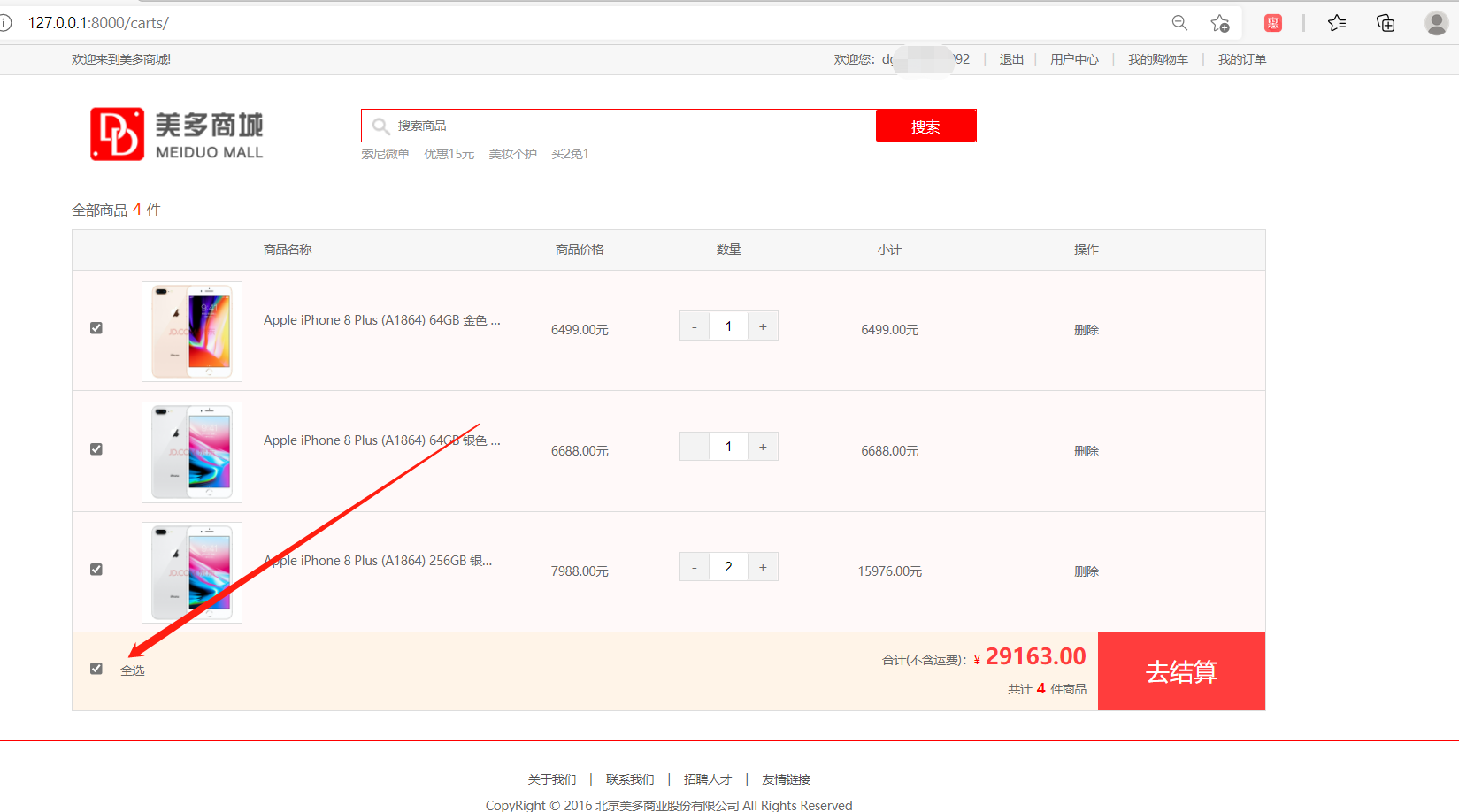Increase quantity of the 6499.00元 item
The width and height of the screenshot is (1459, 812).
[763, 326]
